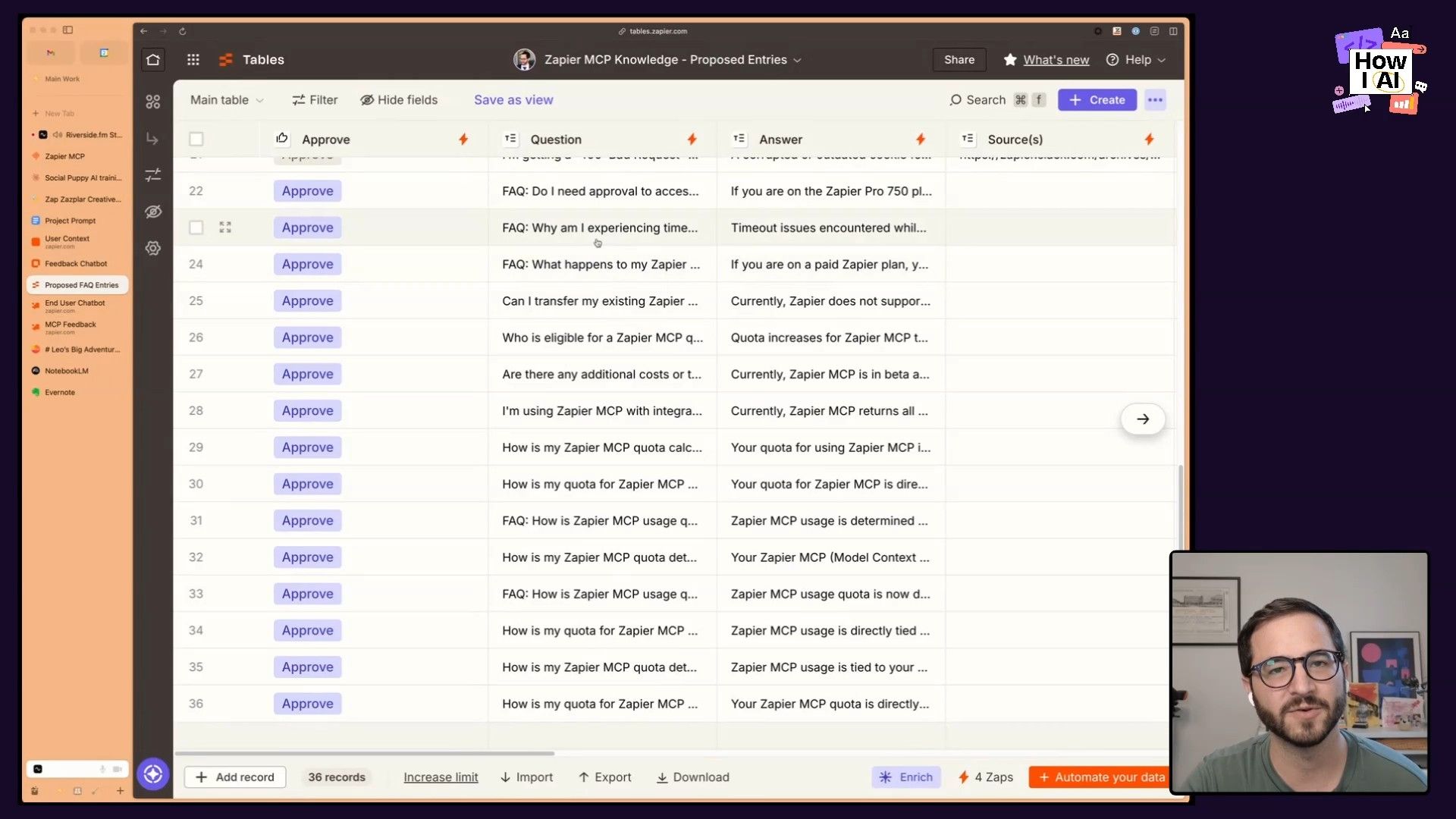The image size is (1456, 819).
Task: Click the Share button
Action: point(959,60)
